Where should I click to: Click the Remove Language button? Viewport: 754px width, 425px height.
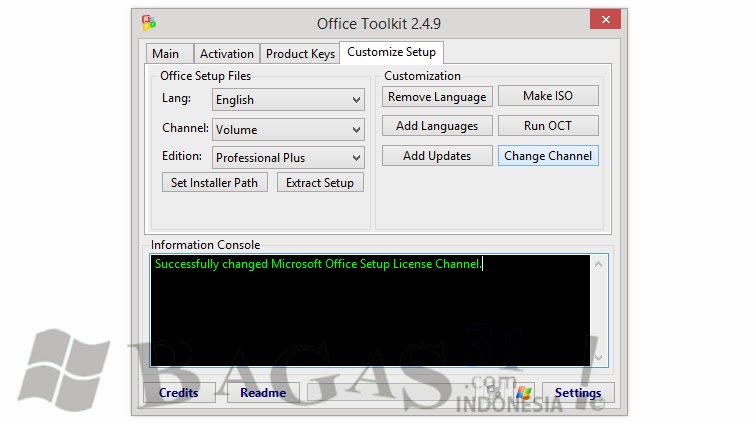click(437, 97)
